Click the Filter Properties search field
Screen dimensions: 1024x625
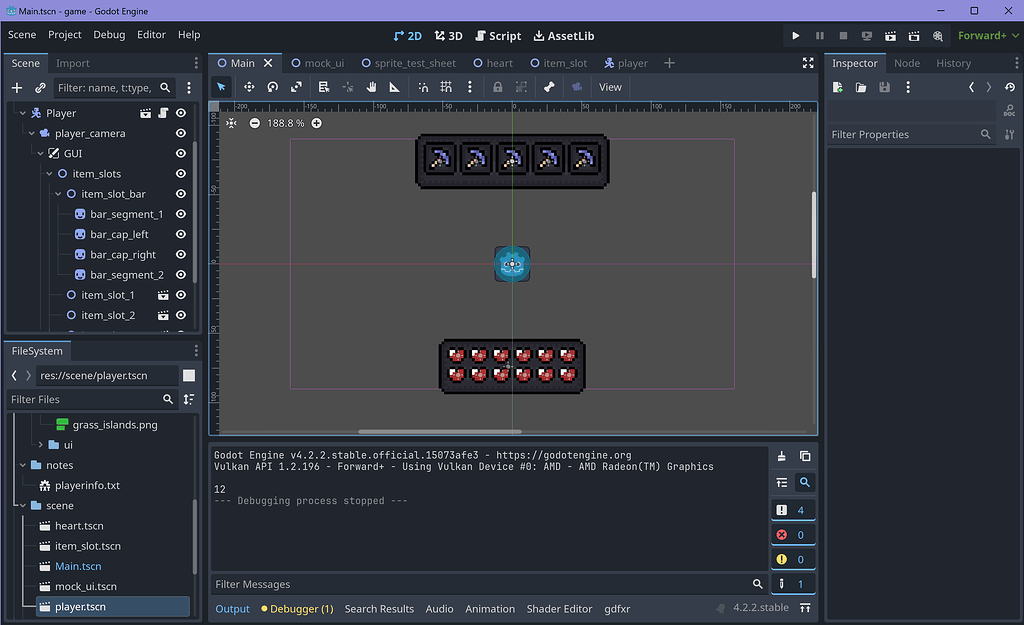[900, 134]
